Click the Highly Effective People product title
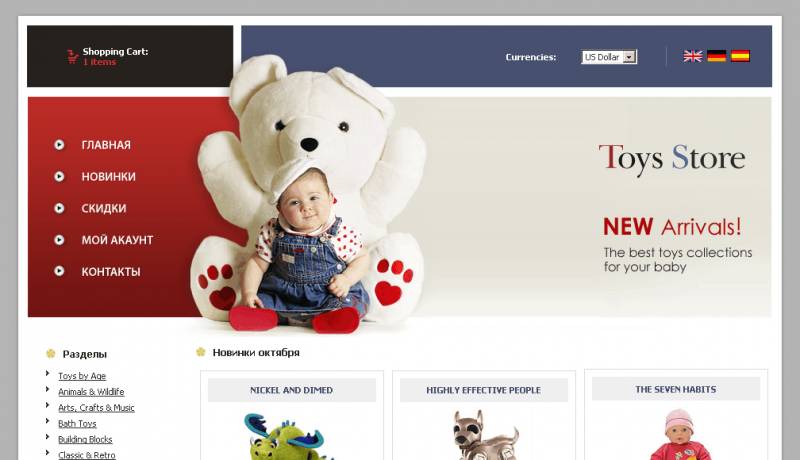This screenshot has width=800, height=460. click(x=483, y=390)
